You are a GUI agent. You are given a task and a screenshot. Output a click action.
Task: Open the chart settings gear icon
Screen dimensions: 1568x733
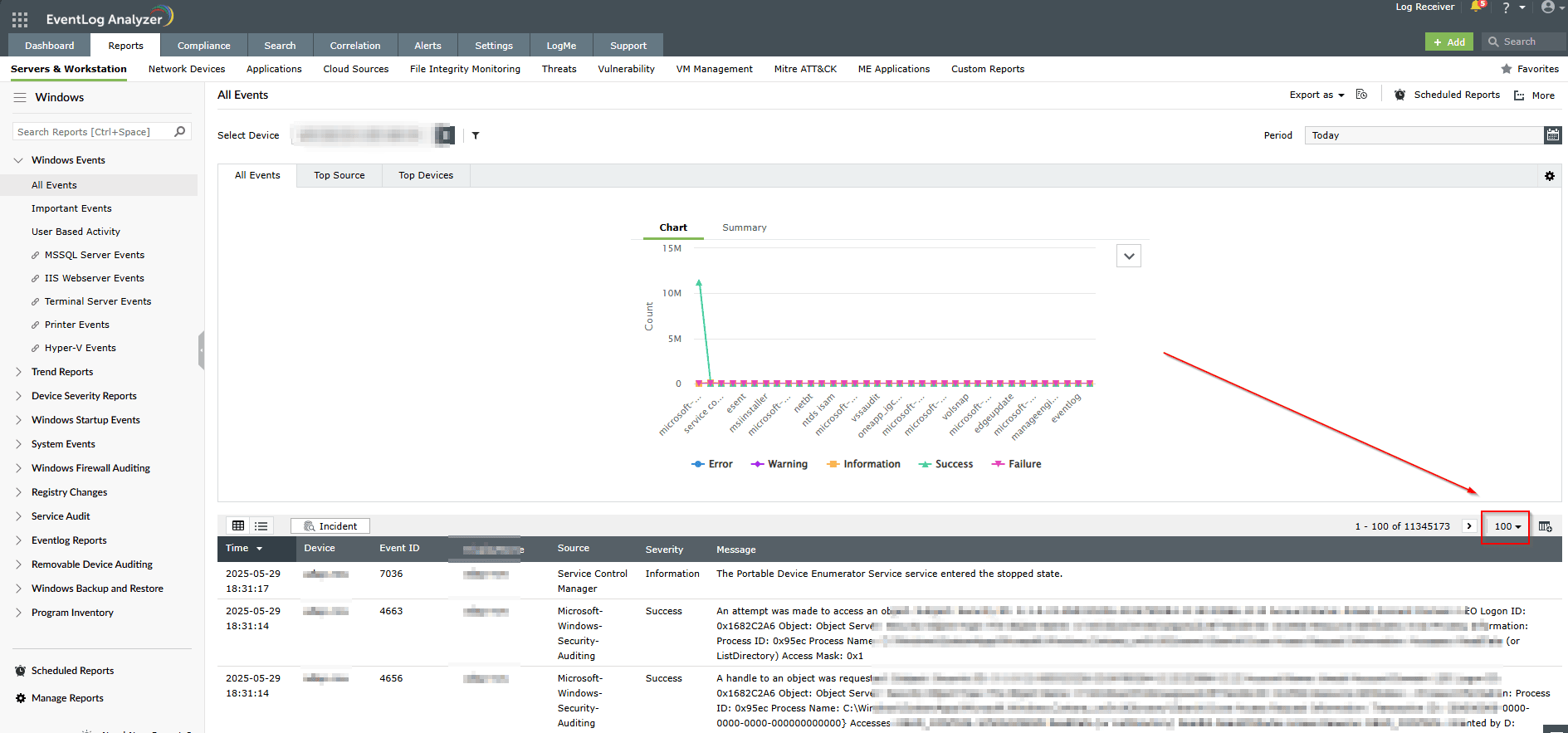pos(1549,176)
